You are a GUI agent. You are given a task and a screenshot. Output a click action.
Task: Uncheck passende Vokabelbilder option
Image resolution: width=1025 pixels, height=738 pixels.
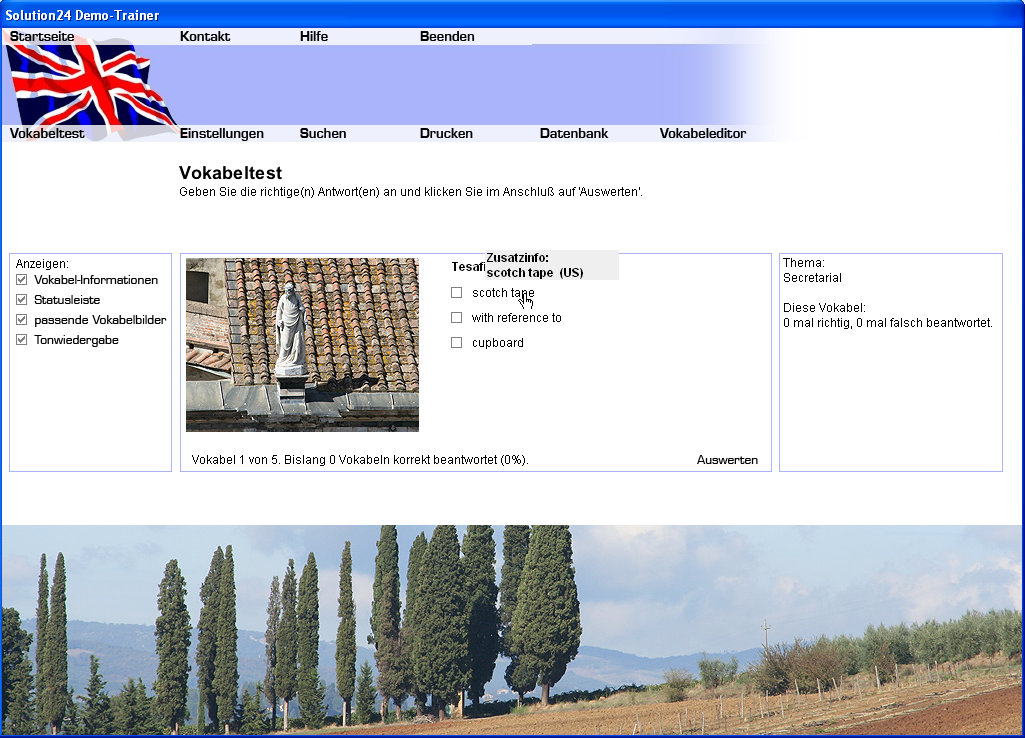coord(22,320)
